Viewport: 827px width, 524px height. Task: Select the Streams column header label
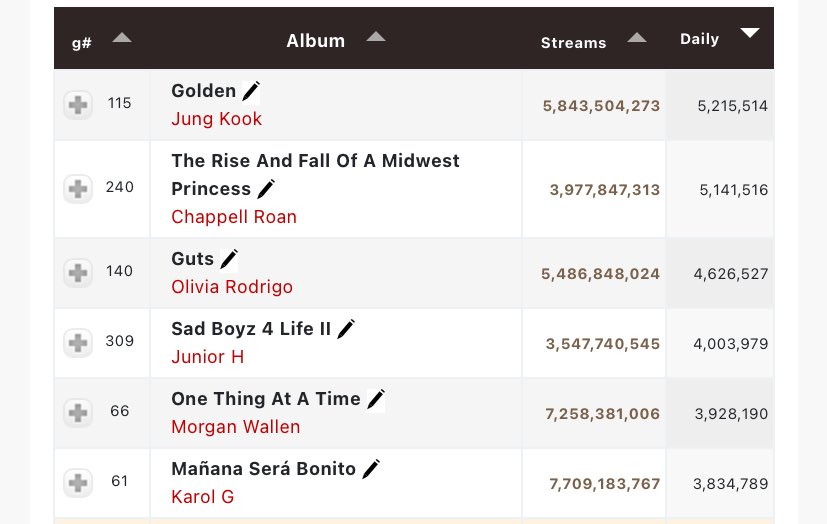(573, 43)
